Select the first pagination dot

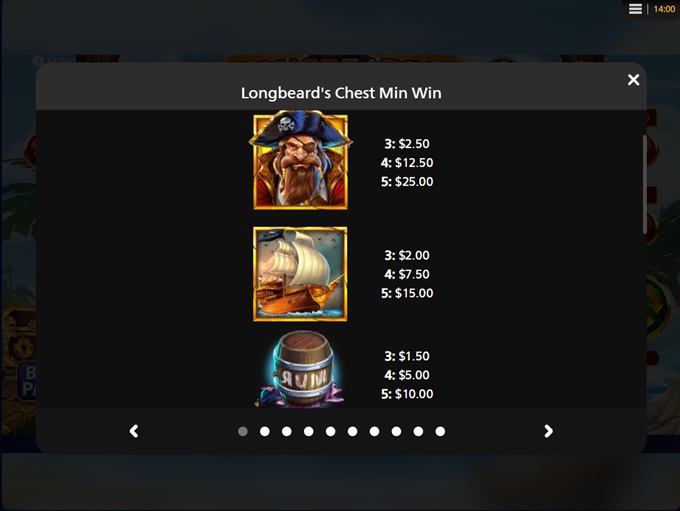point(243,431)
